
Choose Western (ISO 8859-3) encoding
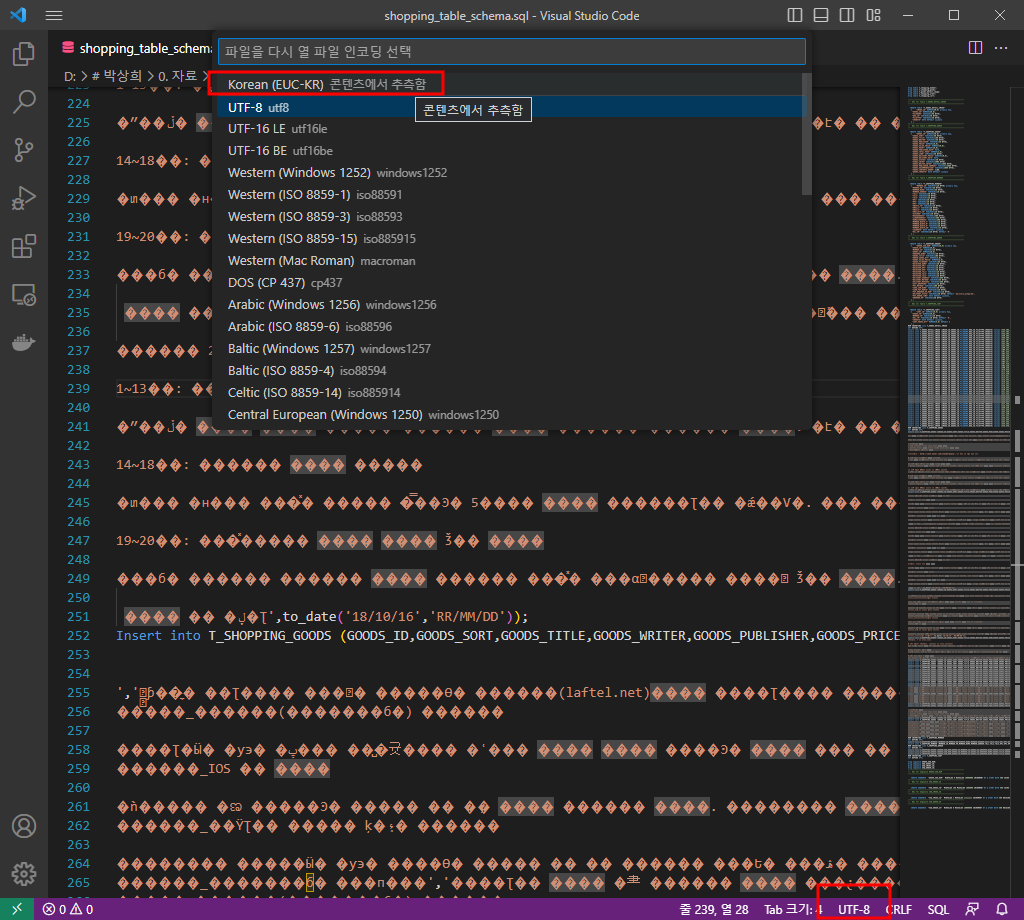(509, 217)
